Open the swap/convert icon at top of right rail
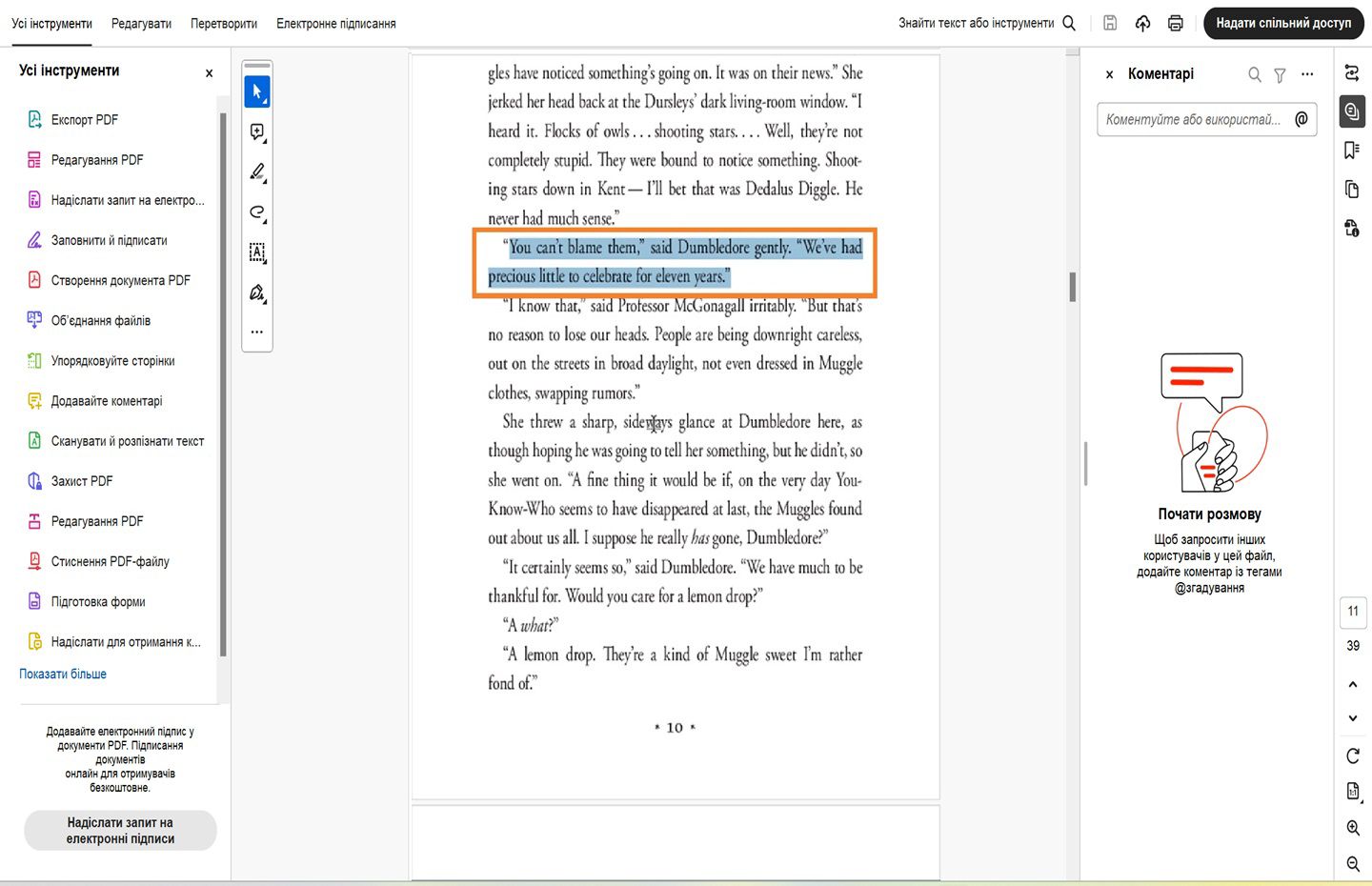The height and width of the screenshot is (886, 1372). click(1352, 72)
